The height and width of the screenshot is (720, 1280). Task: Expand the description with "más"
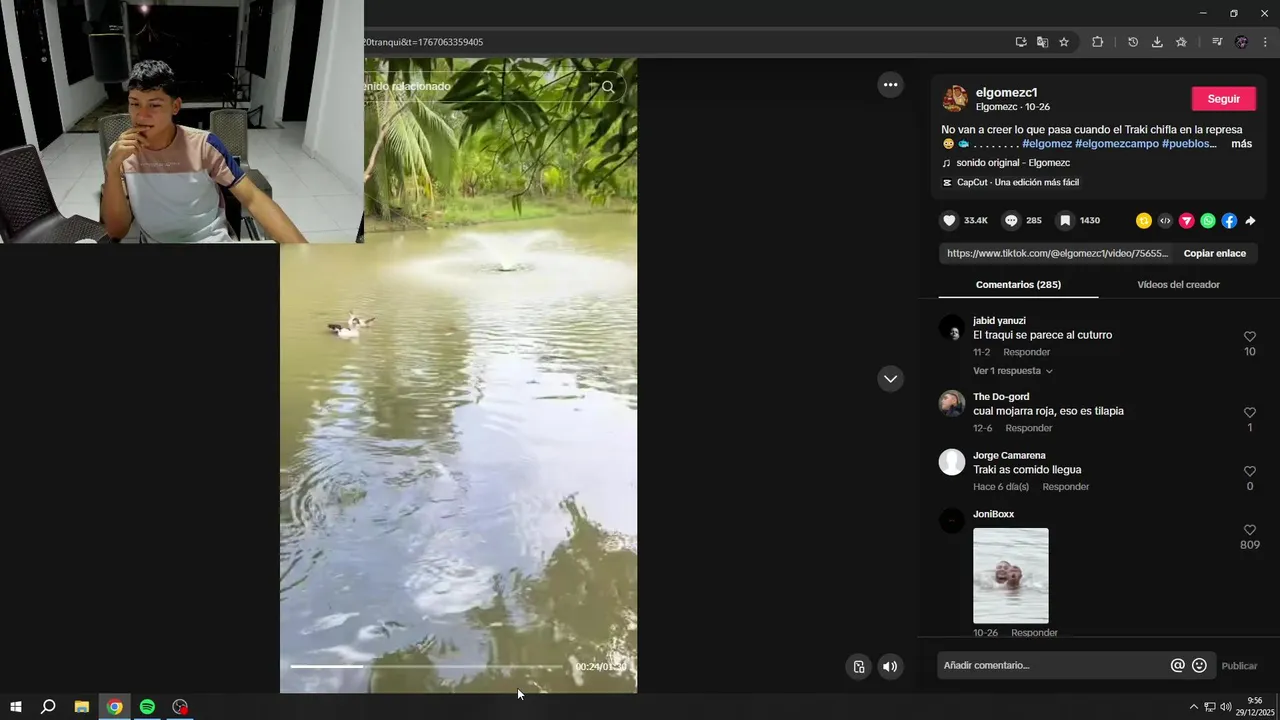click(x=1241, y=144)
